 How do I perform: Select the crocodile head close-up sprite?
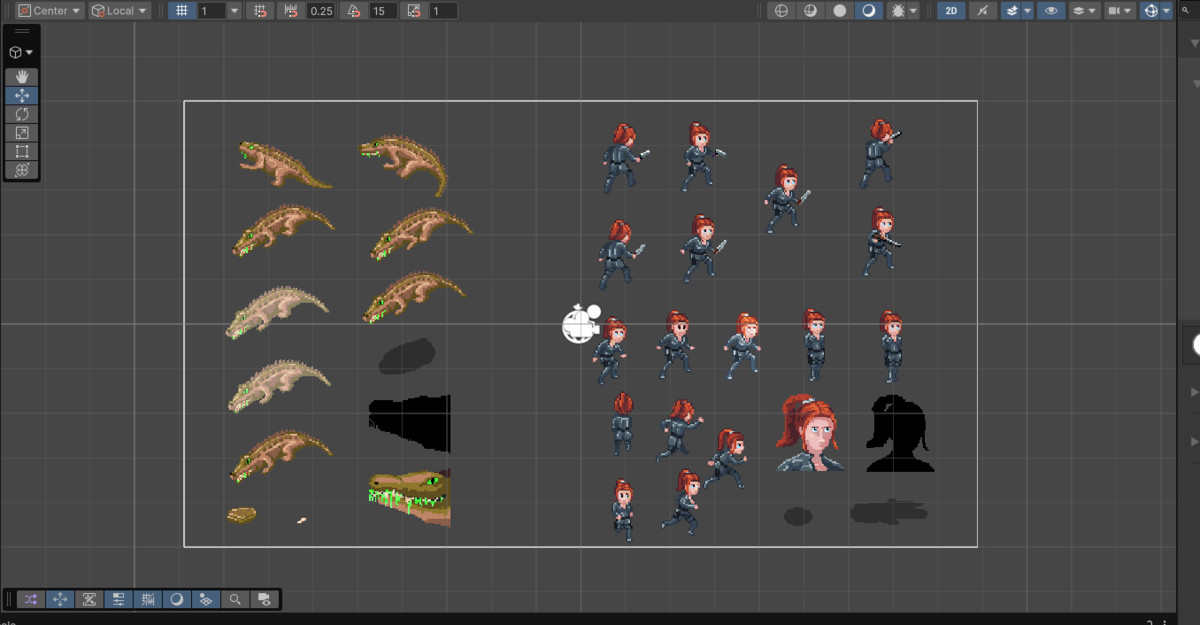pos(409,497)
